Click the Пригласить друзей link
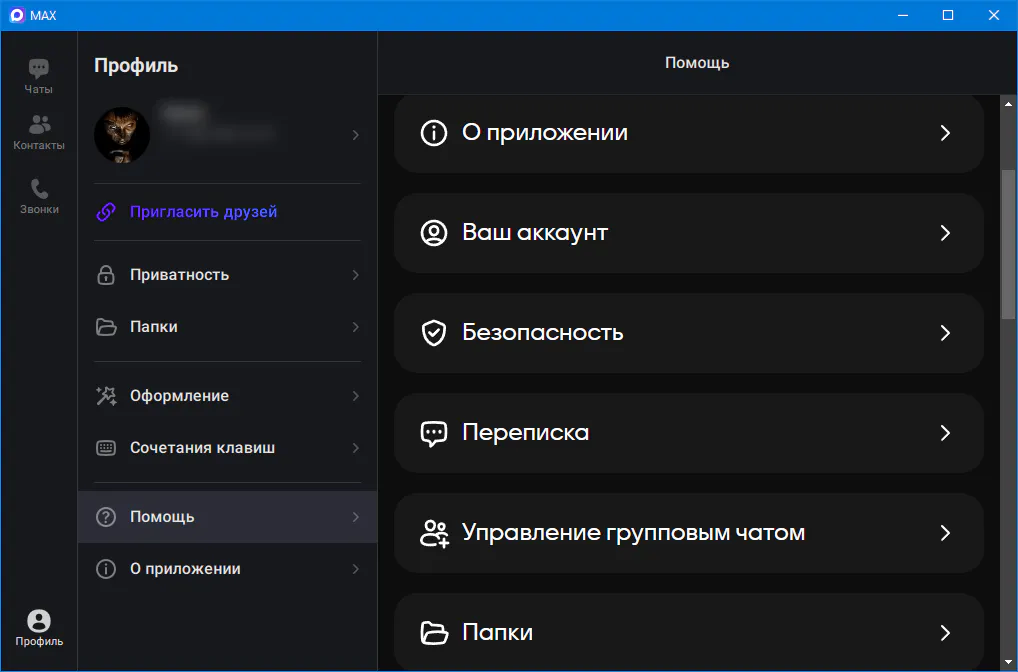This screenshot has width=1018, height=672. 203,212
